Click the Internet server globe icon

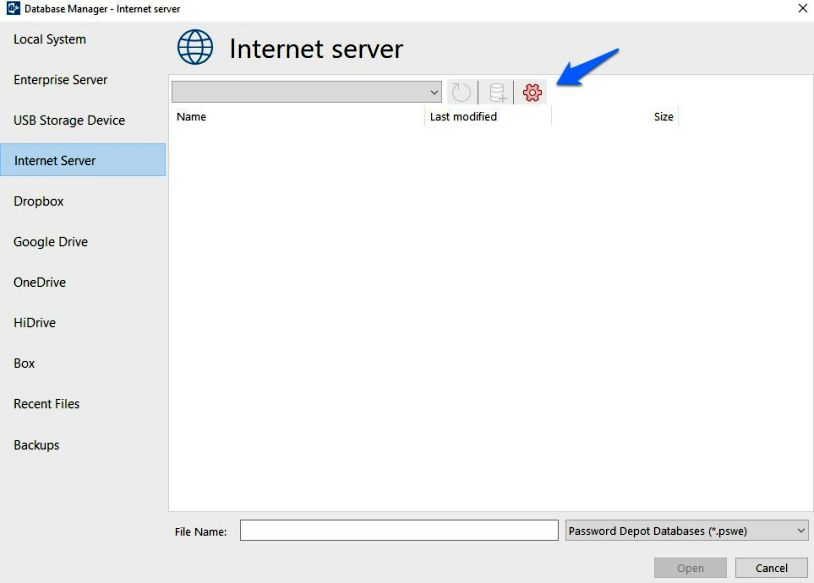point(195,47)
